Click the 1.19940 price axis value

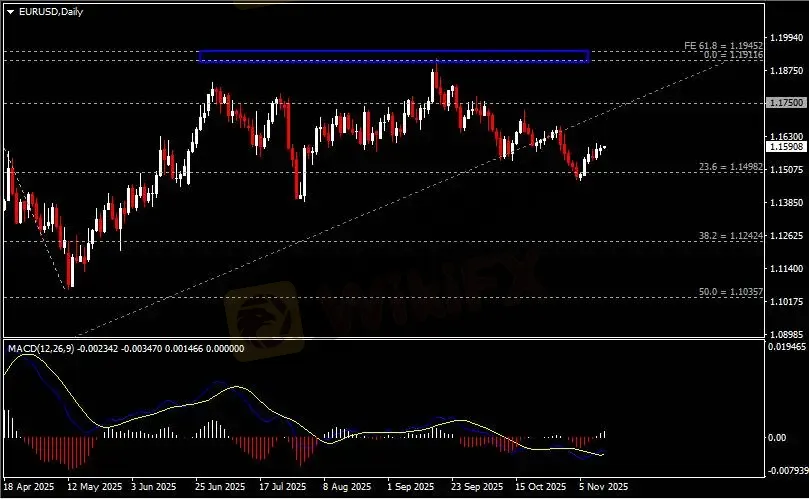[786, 38]
